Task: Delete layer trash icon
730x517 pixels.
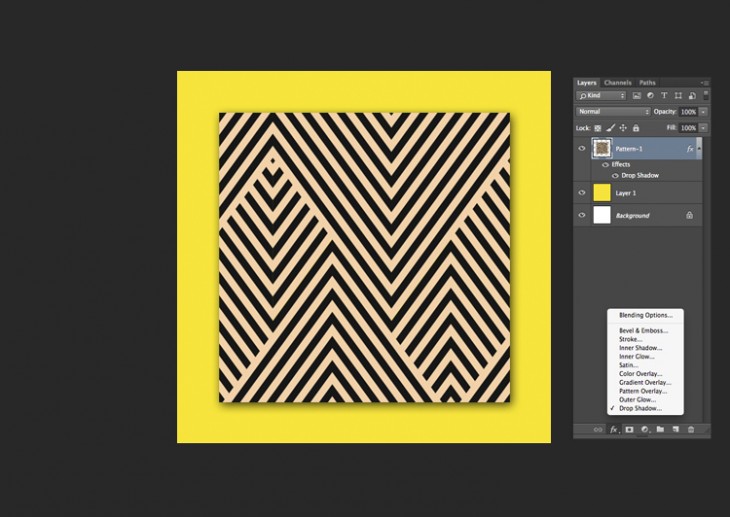Action: [x=691, y=429]
